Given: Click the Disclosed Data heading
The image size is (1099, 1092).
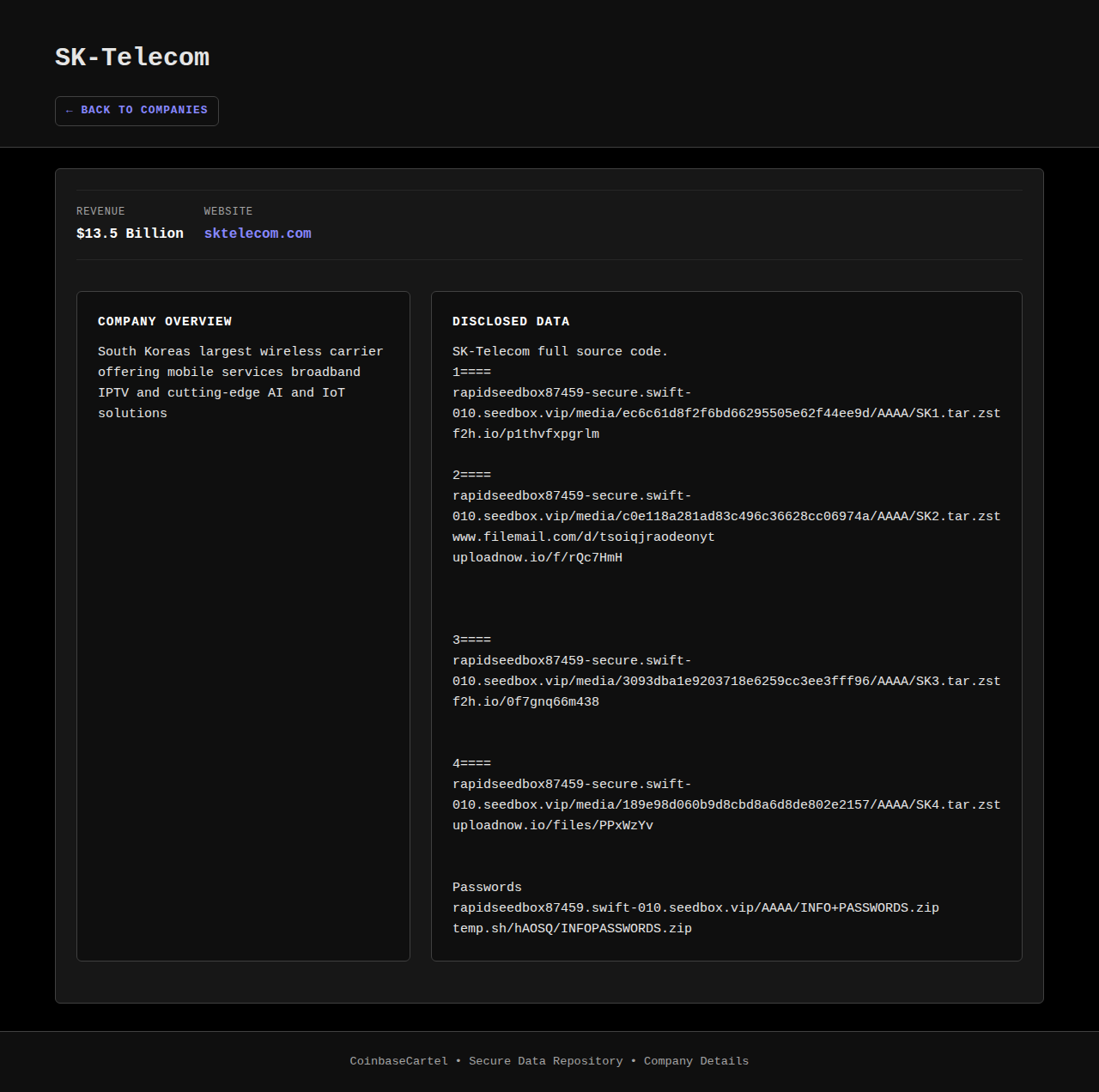Looking at the screenshot, I should click(x=511, y=321).
